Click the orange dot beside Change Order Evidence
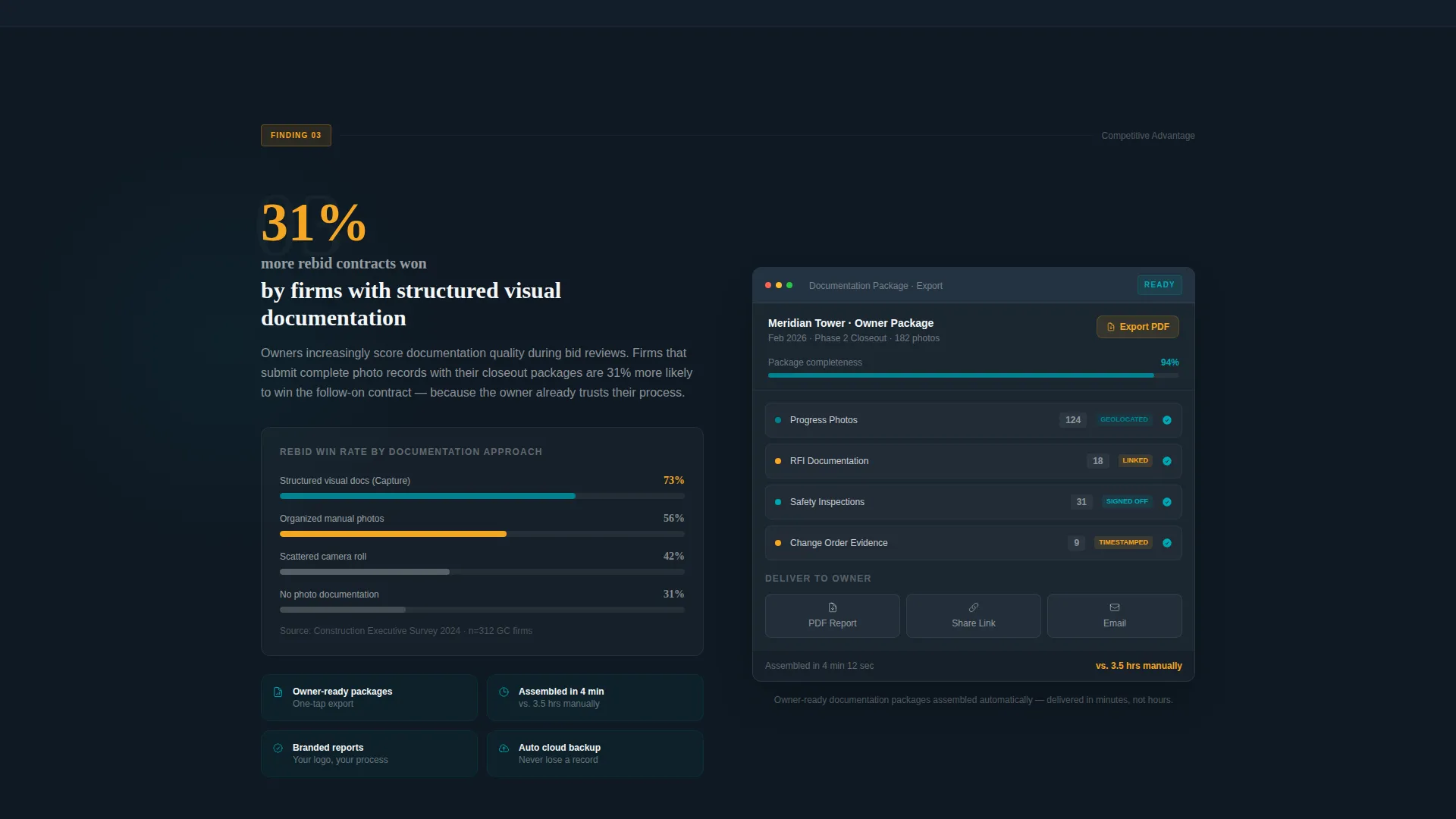Viewport: 1456px width, 819px height. 778,543
